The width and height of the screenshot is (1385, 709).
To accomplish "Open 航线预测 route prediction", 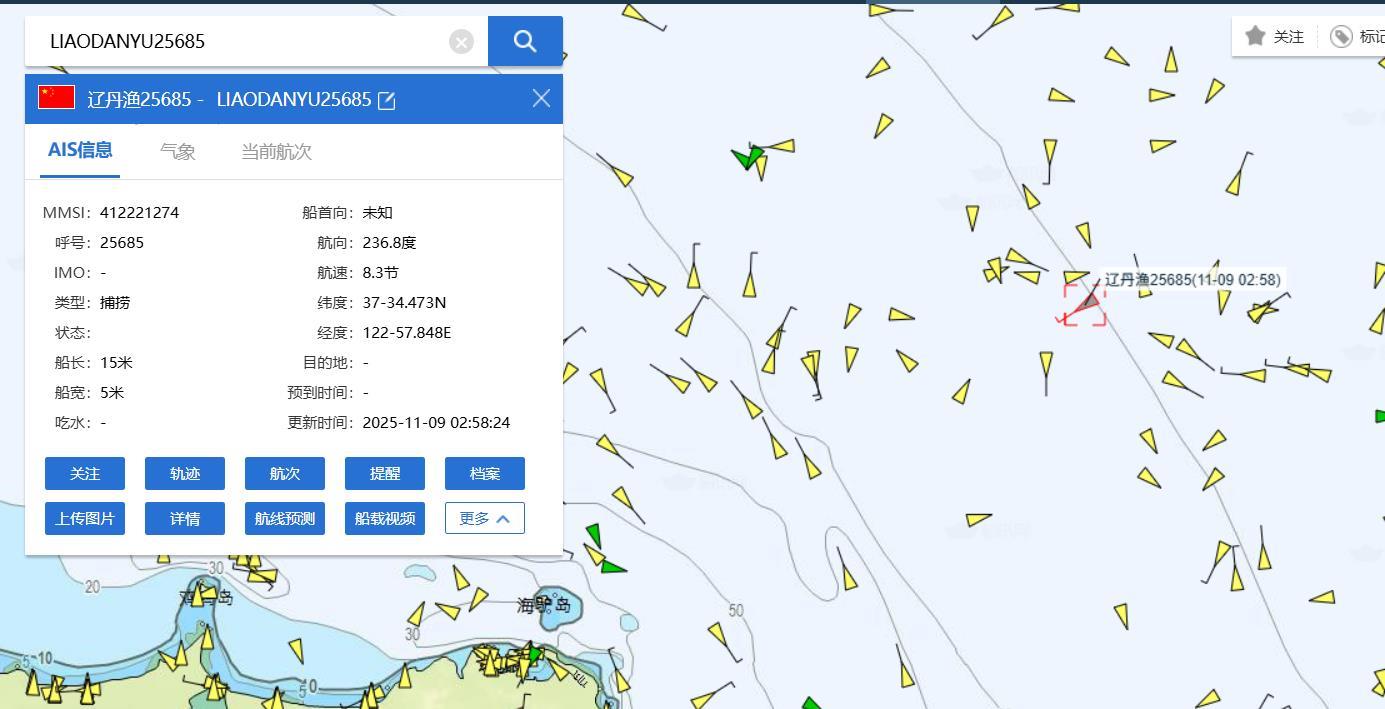I will (285, 518).
